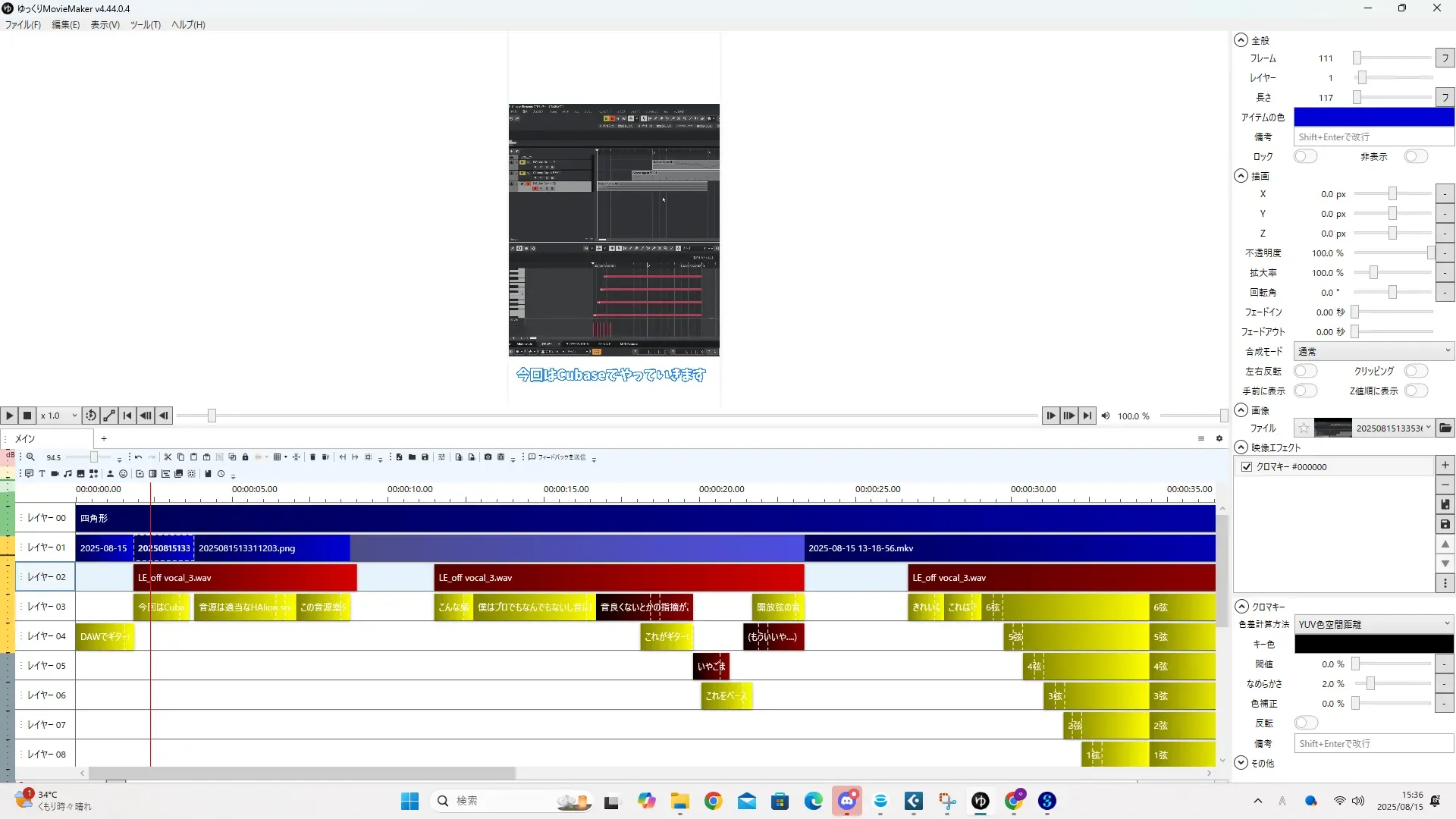Open the ツール(T) menu
The width and height of the screenshot is (1456, 819).
145,25
